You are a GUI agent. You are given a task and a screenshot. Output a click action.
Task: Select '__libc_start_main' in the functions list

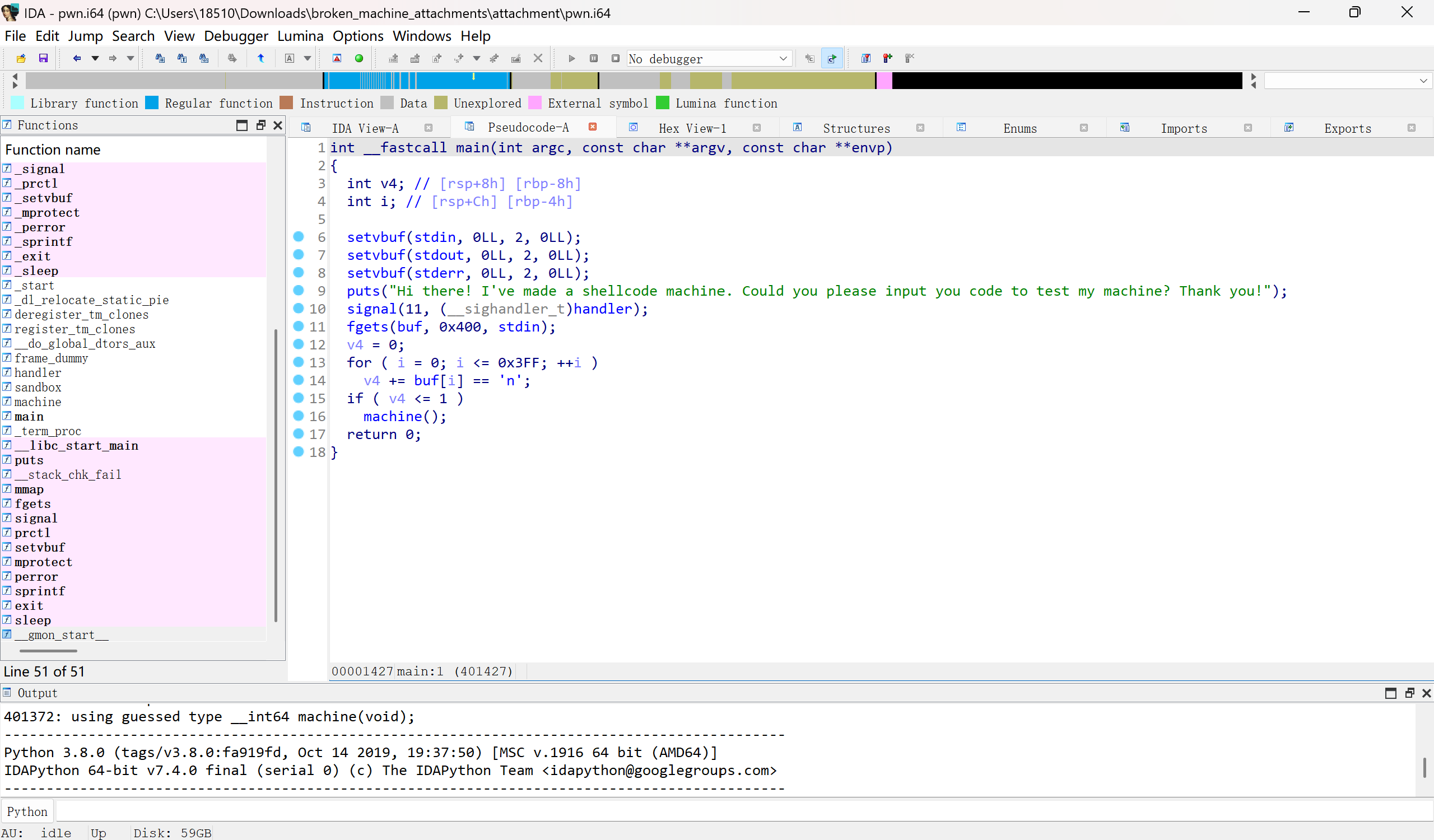click(x=134, y=446)
